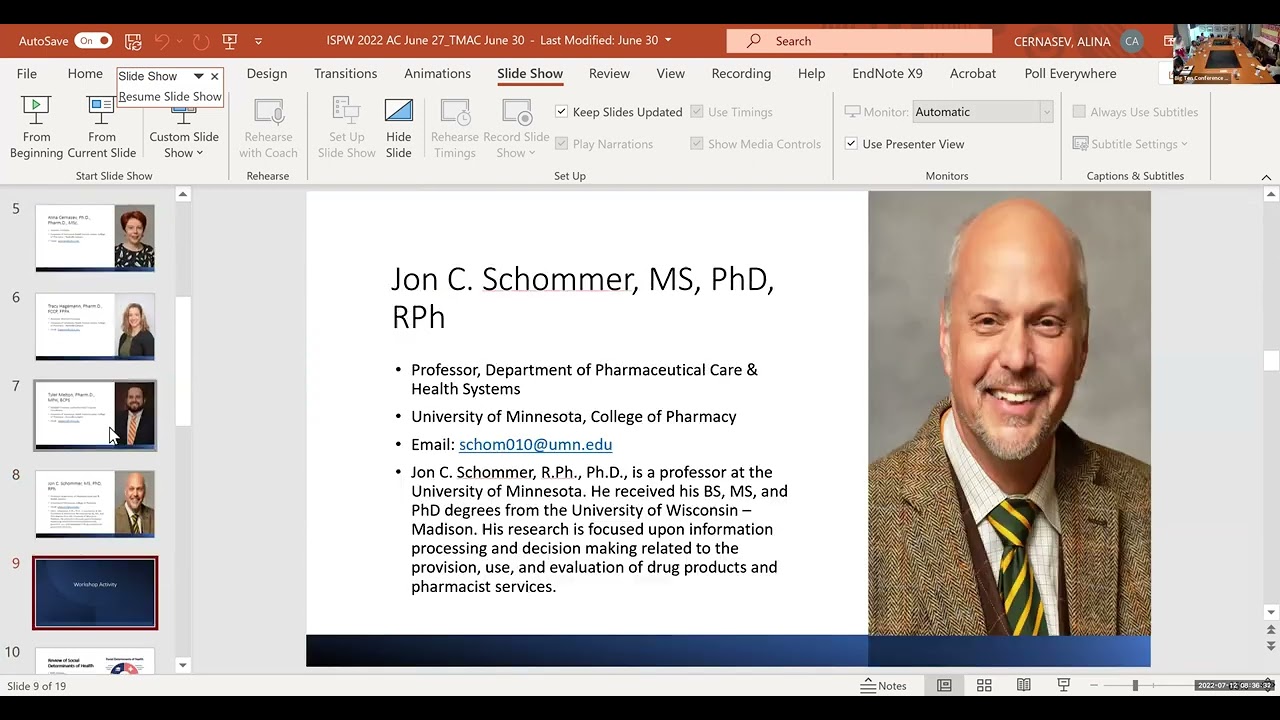Start slide show From Beginning
The image size is (1280, 720).
click(x=36, y=127)
